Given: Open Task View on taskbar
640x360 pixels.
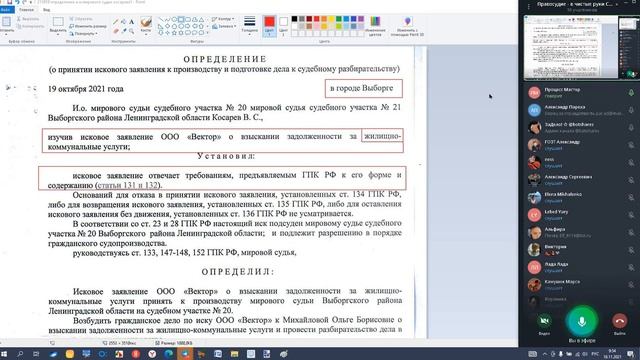Looking at the screenshot, I should [36, 354].
